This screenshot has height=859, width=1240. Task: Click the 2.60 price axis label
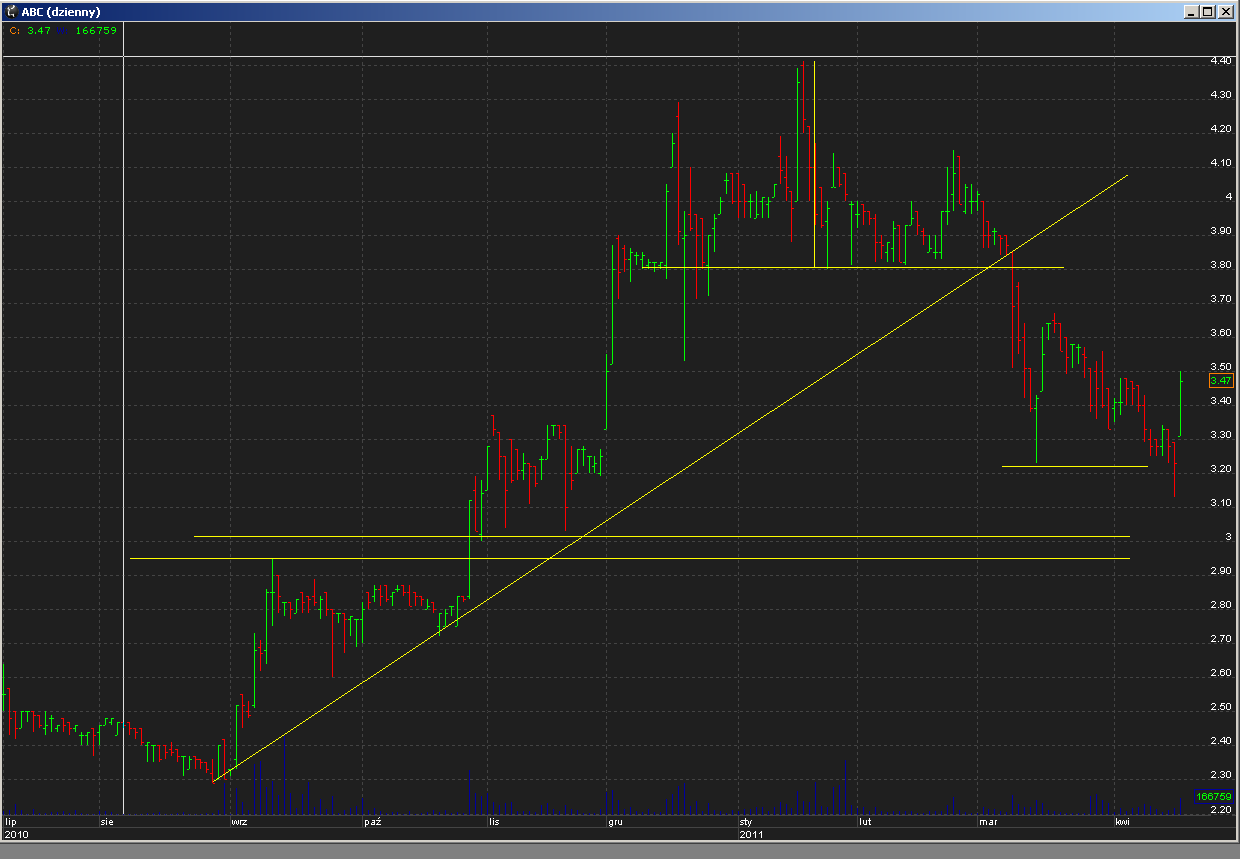1220,673
